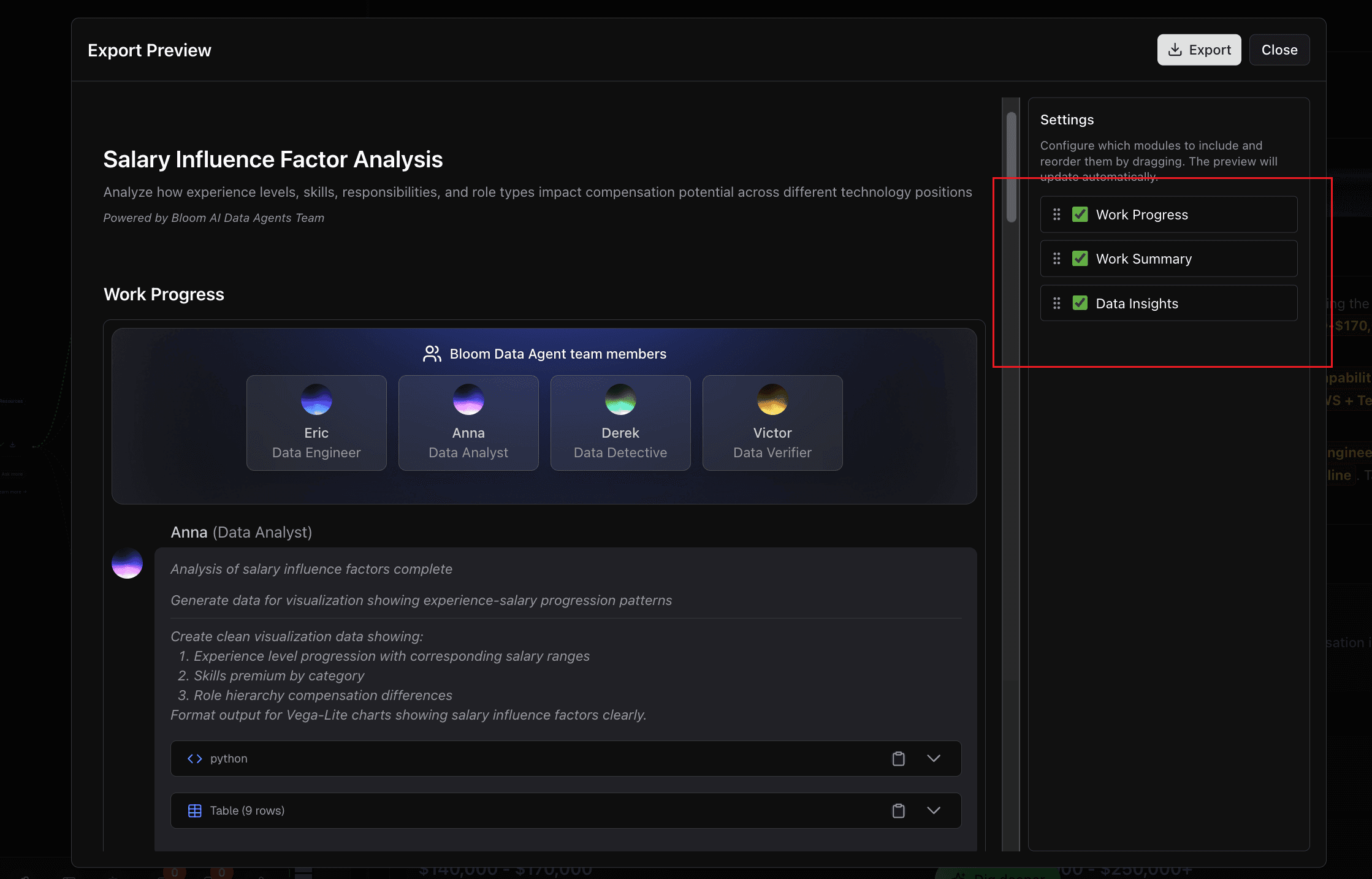Select Derek Data Detective team card
The width and height of the screenshot is (1372, 879).
620,423
